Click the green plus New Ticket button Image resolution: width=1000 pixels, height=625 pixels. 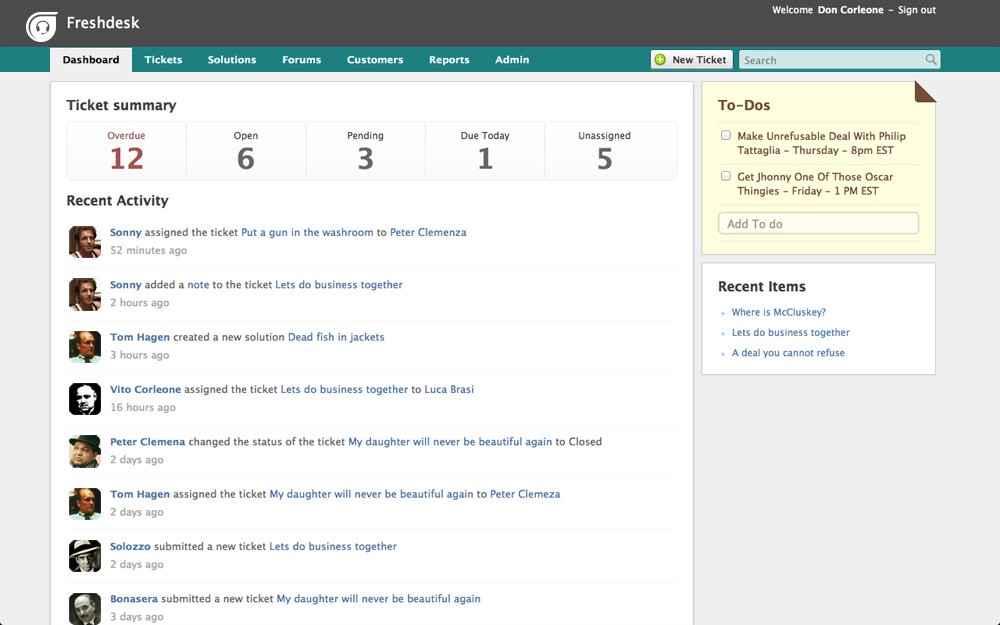(690, 60)
